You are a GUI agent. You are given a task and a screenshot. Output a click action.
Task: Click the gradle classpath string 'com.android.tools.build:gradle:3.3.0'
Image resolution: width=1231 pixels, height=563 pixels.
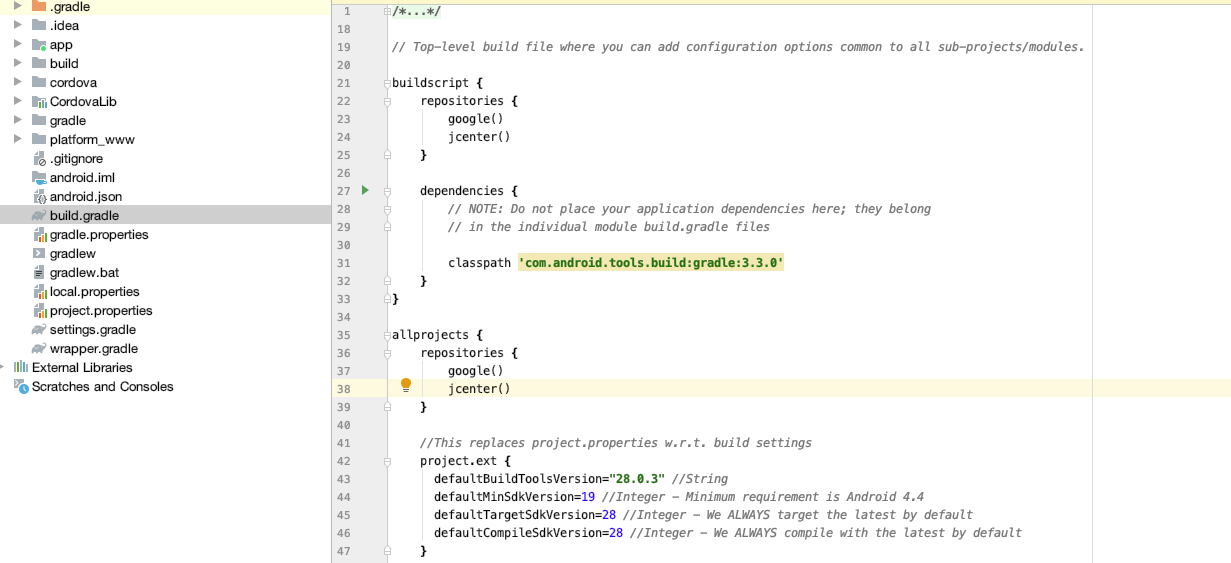[x=651, y=263]
